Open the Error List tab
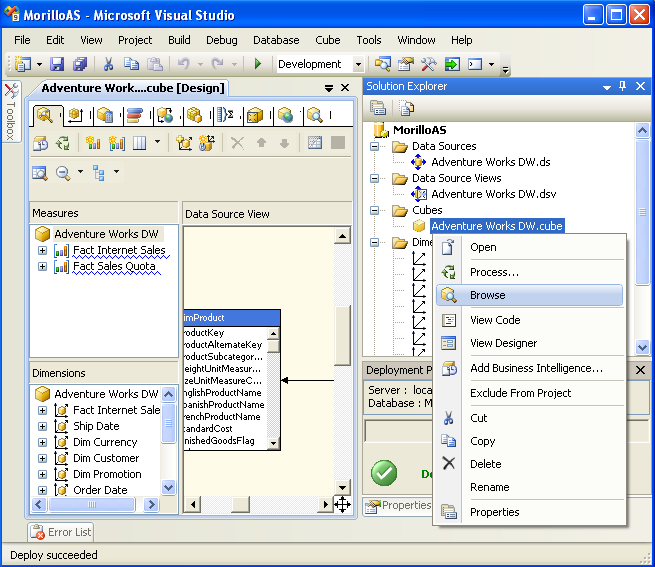The image size is (655, 567). click(x=61, y=532)
